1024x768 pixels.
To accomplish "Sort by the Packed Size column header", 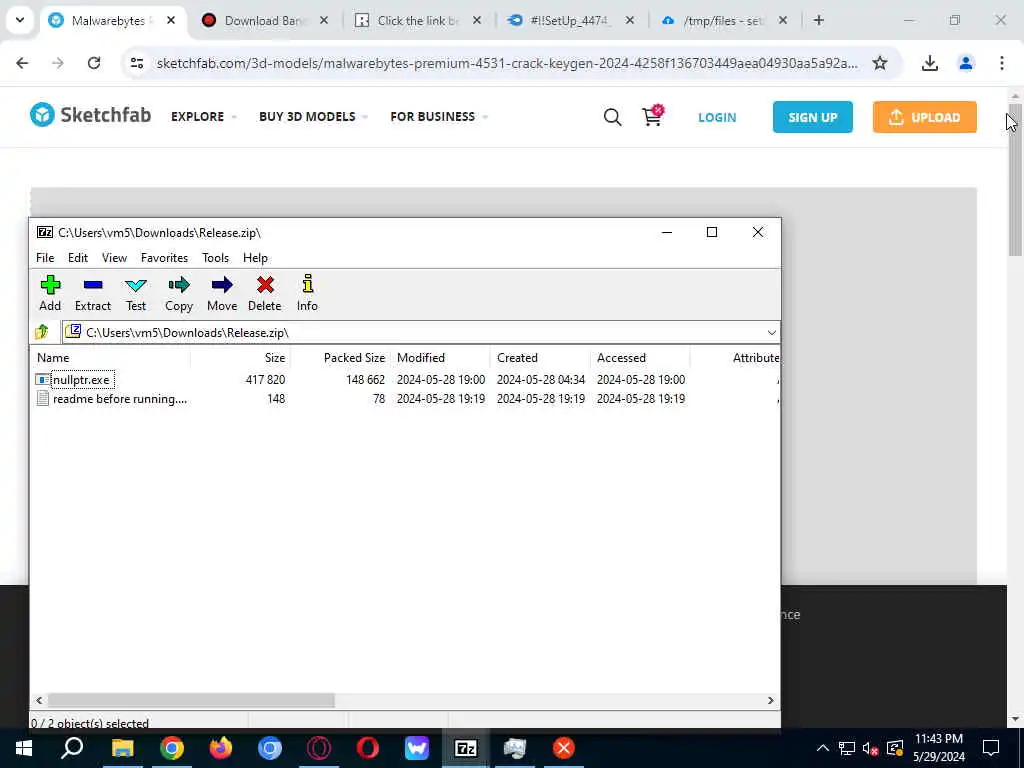I will (x=341, y=357).
